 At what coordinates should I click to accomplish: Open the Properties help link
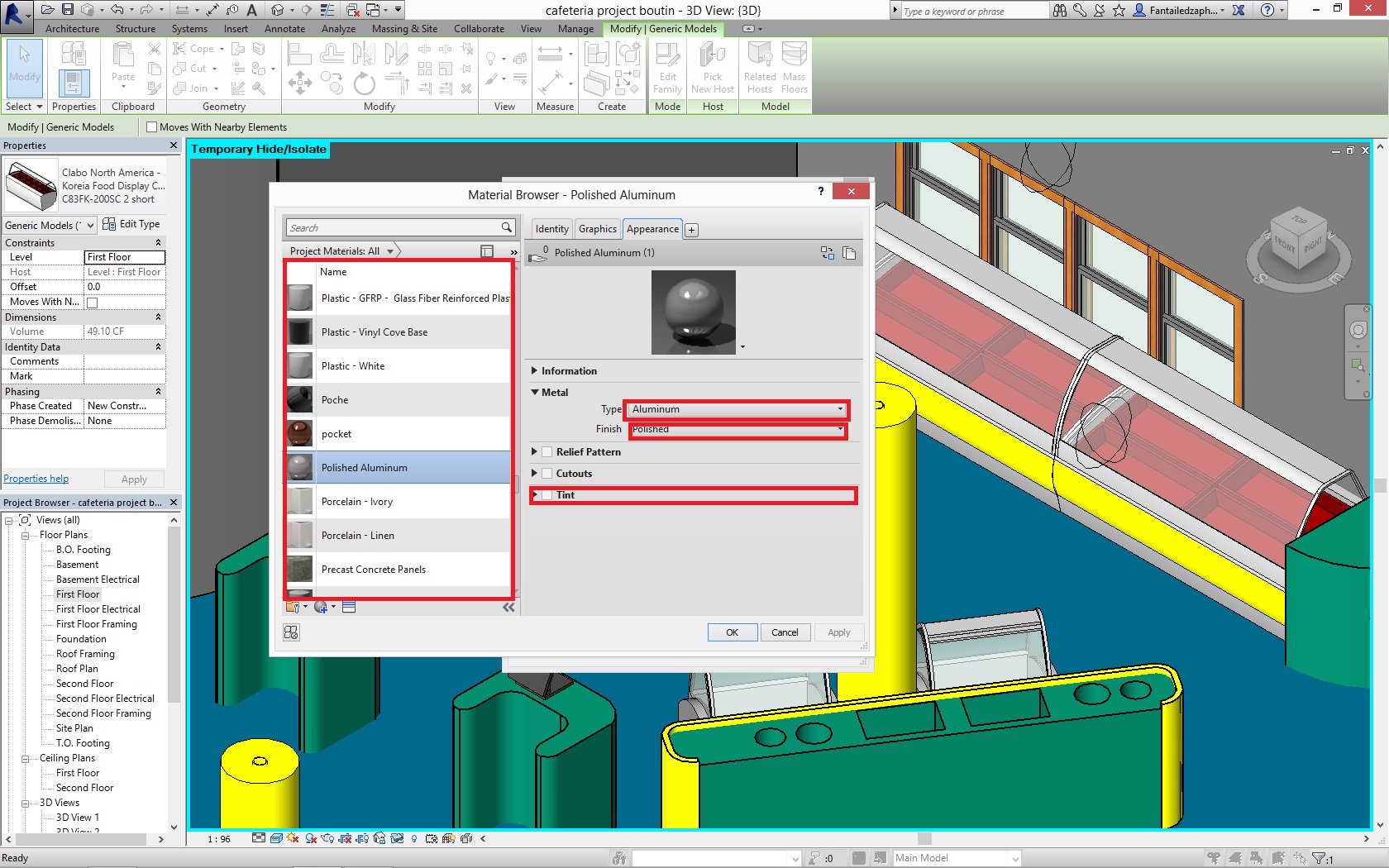coord(36,479)
